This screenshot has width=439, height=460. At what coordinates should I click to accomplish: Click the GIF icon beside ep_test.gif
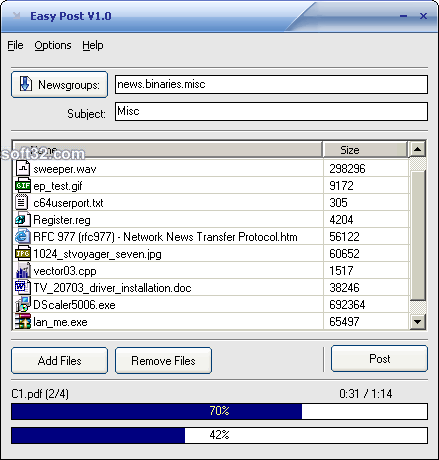tap(23, 185)
